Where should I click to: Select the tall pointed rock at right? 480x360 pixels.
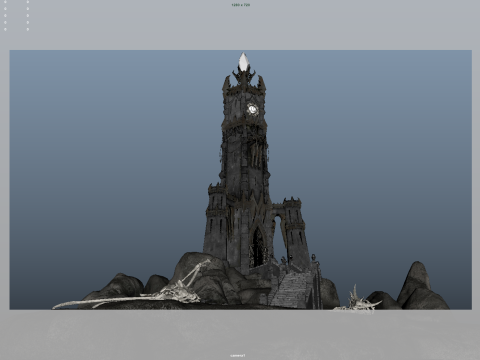pos(415,283)
